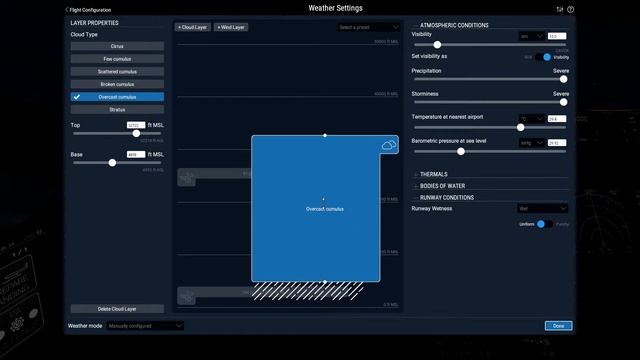Image resolution: width=640 pixels, height=360 pixels.
Task: Choose Stratus cloud type
Action: [x=117, y=109]
